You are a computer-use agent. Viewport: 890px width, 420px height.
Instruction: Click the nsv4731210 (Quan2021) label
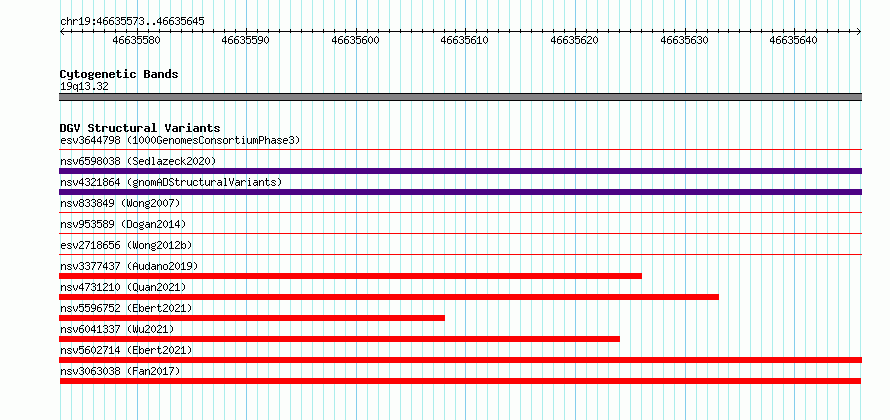123,287
